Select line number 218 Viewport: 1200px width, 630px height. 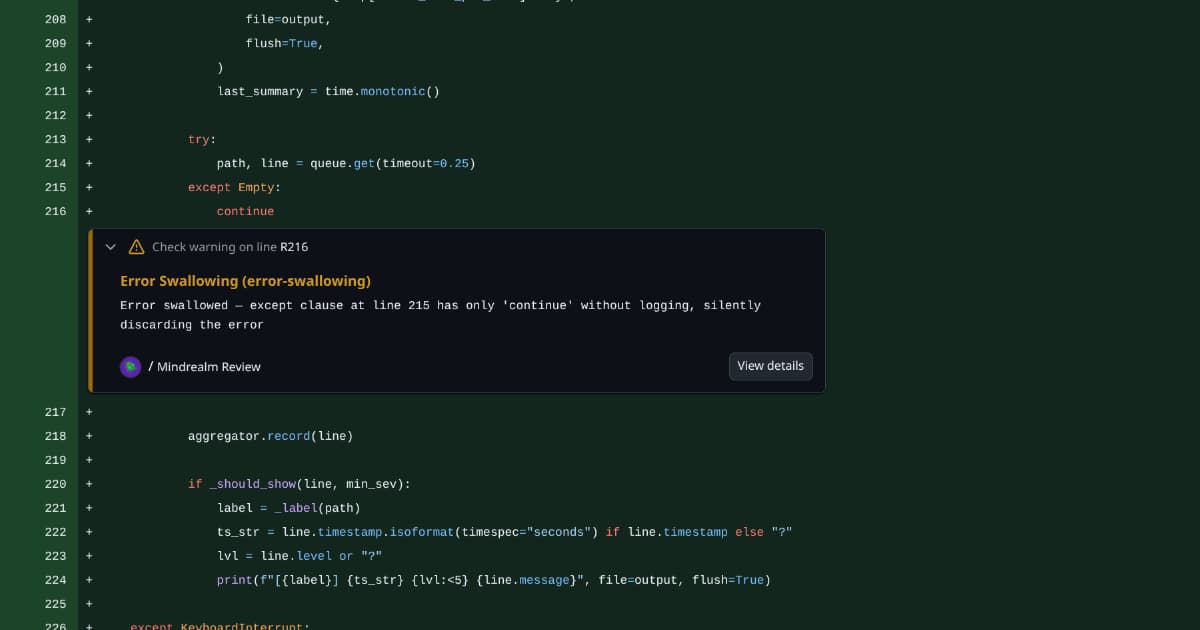(x=55, y=436)
